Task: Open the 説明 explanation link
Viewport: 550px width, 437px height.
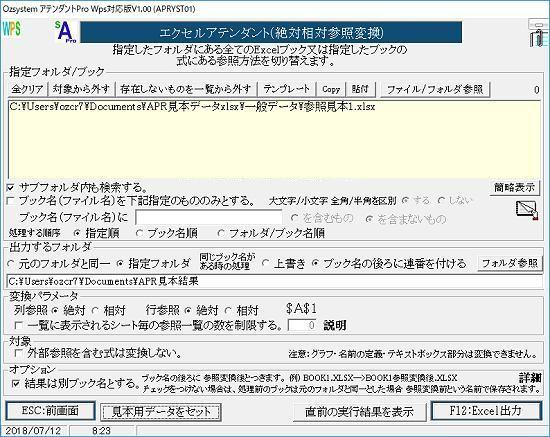Action: tap(335, 325)
